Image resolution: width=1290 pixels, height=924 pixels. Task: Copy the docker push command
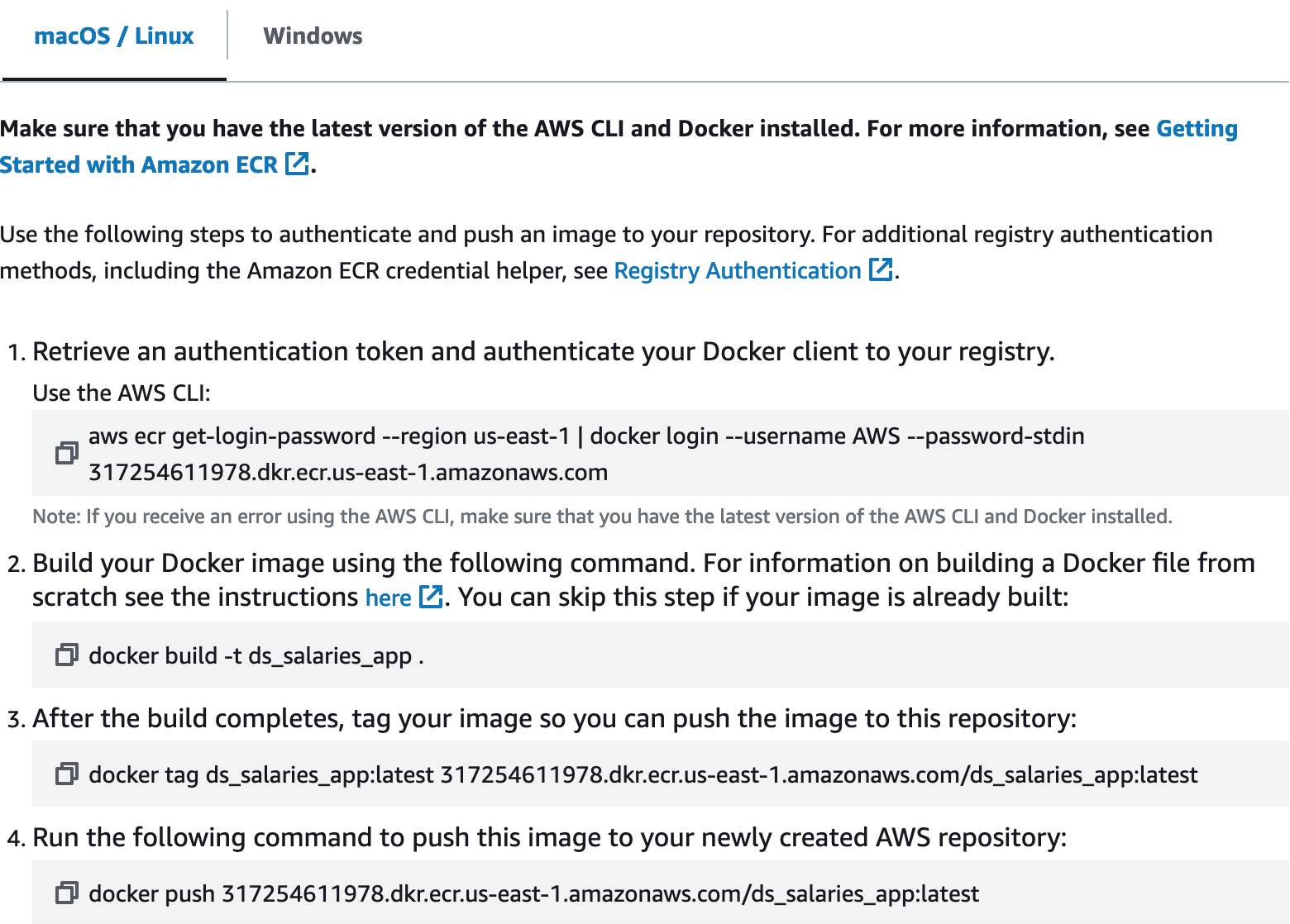(67, 893)
